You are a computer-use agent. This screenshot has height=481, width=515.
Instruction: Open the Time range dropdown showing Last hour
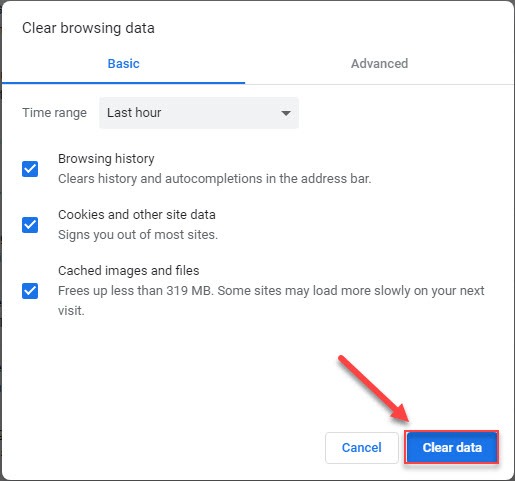point(199,113)
